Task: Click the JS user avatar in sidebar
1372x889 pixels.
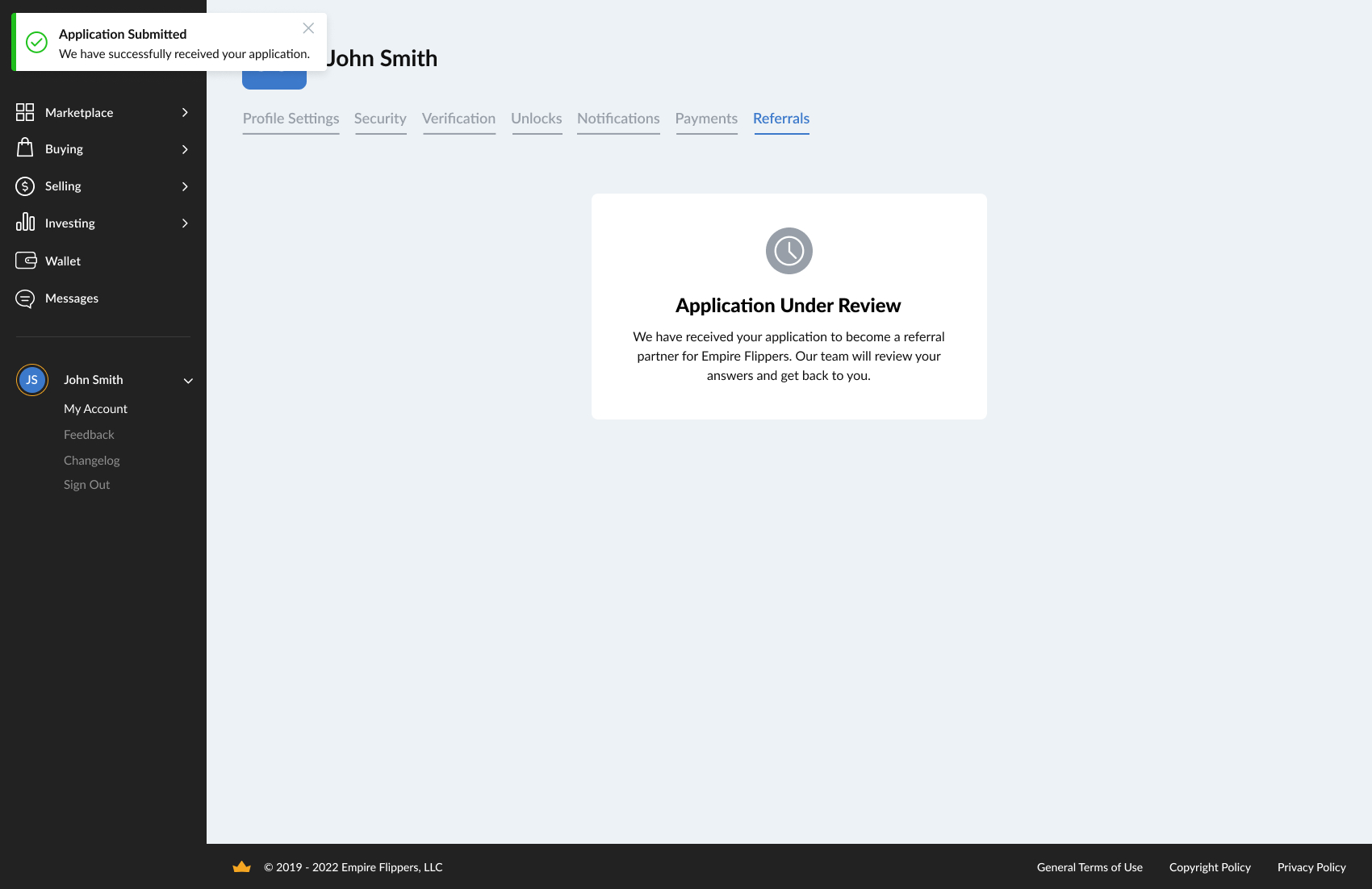Action: [32, 380]
